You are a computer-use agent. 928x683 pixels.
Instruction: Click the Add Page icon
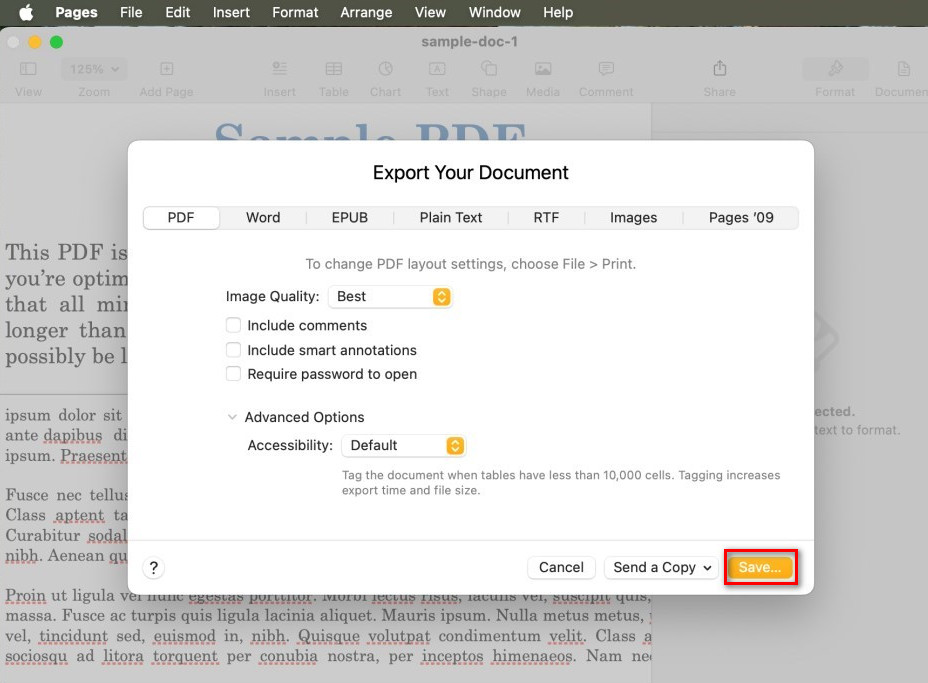coord(164,68)
